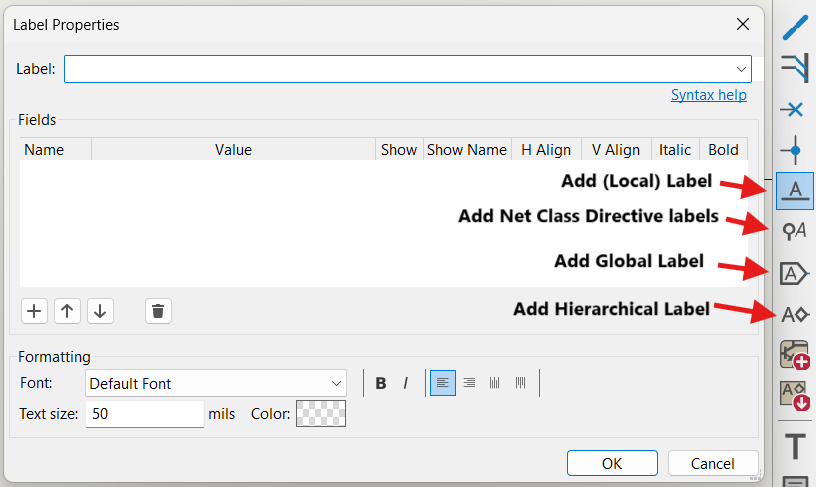
Task: Expand the Font dropdown list
Action: tap(336, 383)
